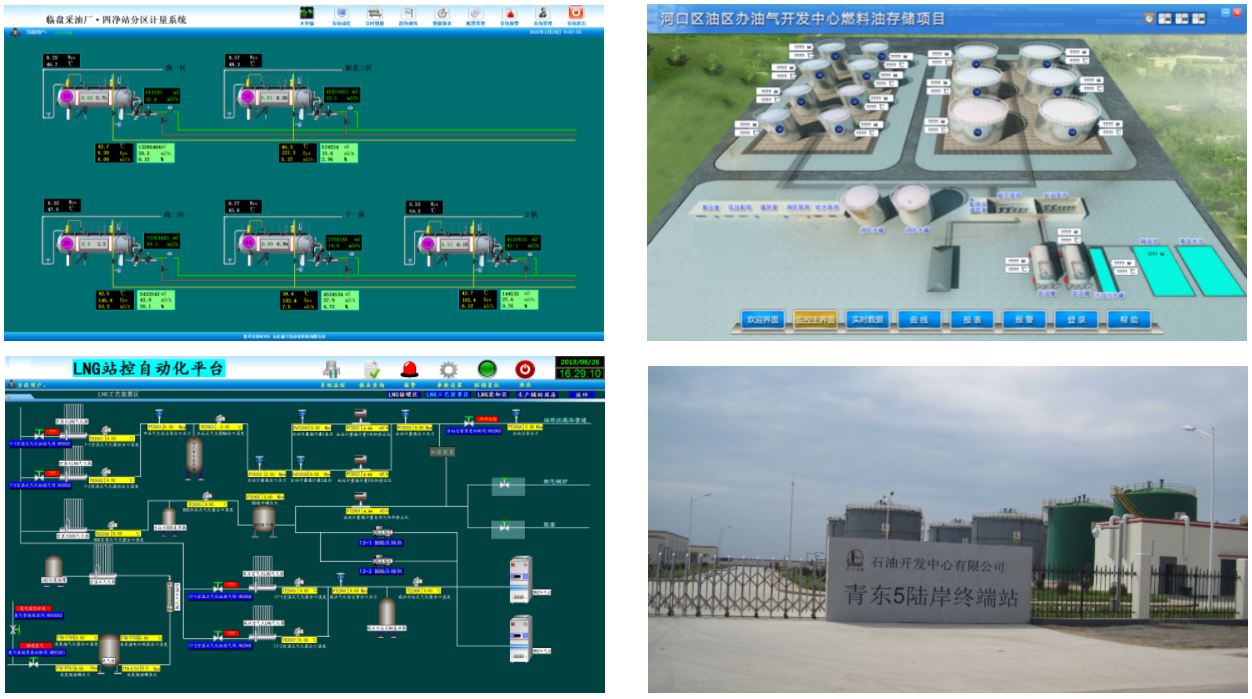
Task: Open the gear parameter settings icon
Action: [449, 369]
